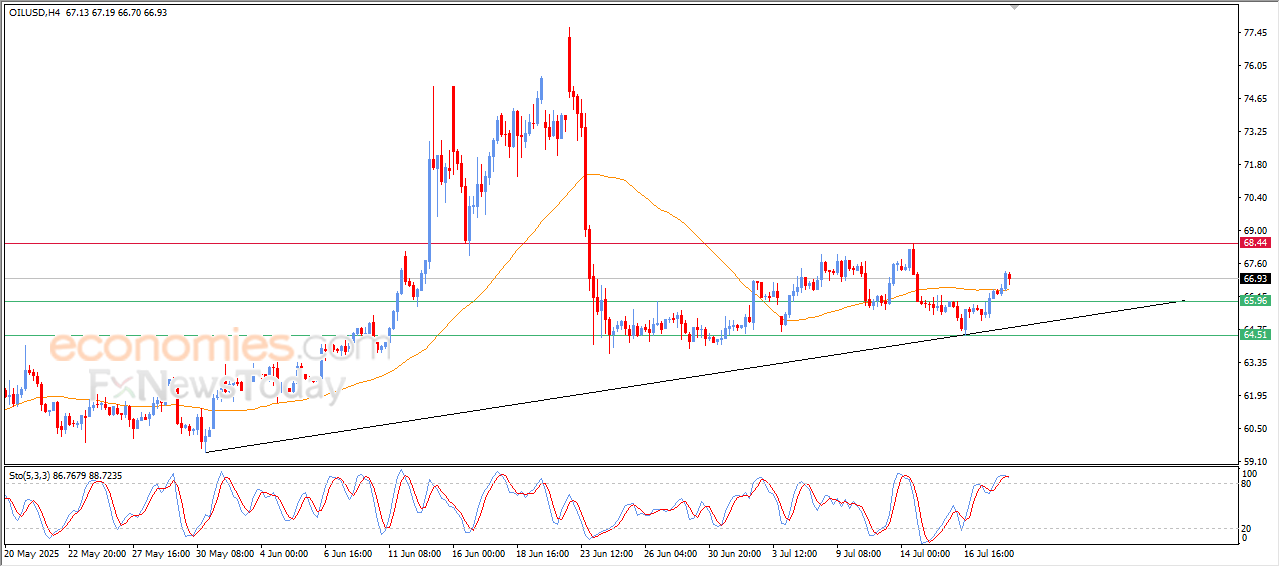Click the 69.00 price axis label

(x=1256, y=231)
